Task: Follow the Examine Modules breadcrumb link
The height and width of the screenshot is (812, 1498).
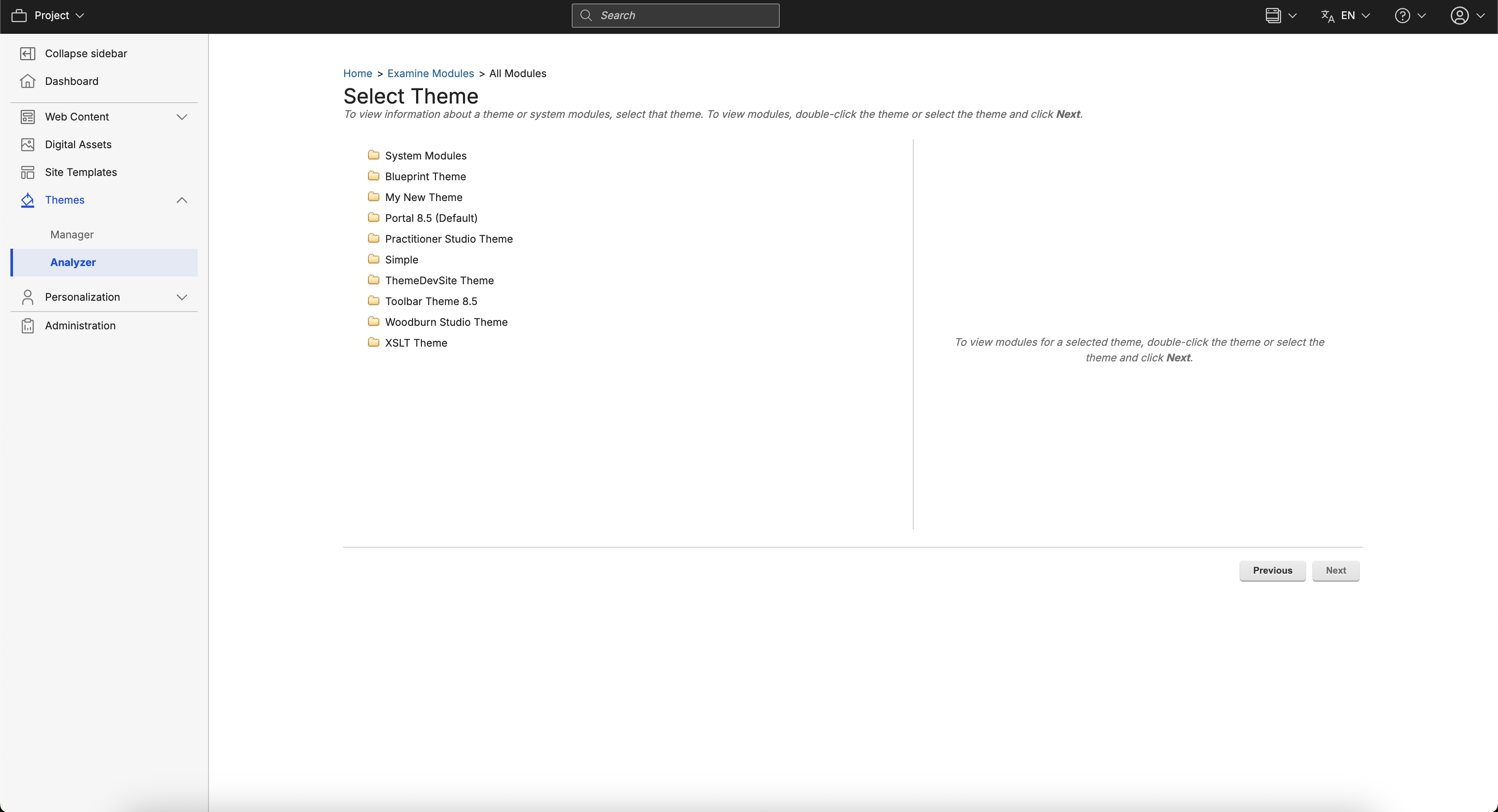Action: point(430,73)
